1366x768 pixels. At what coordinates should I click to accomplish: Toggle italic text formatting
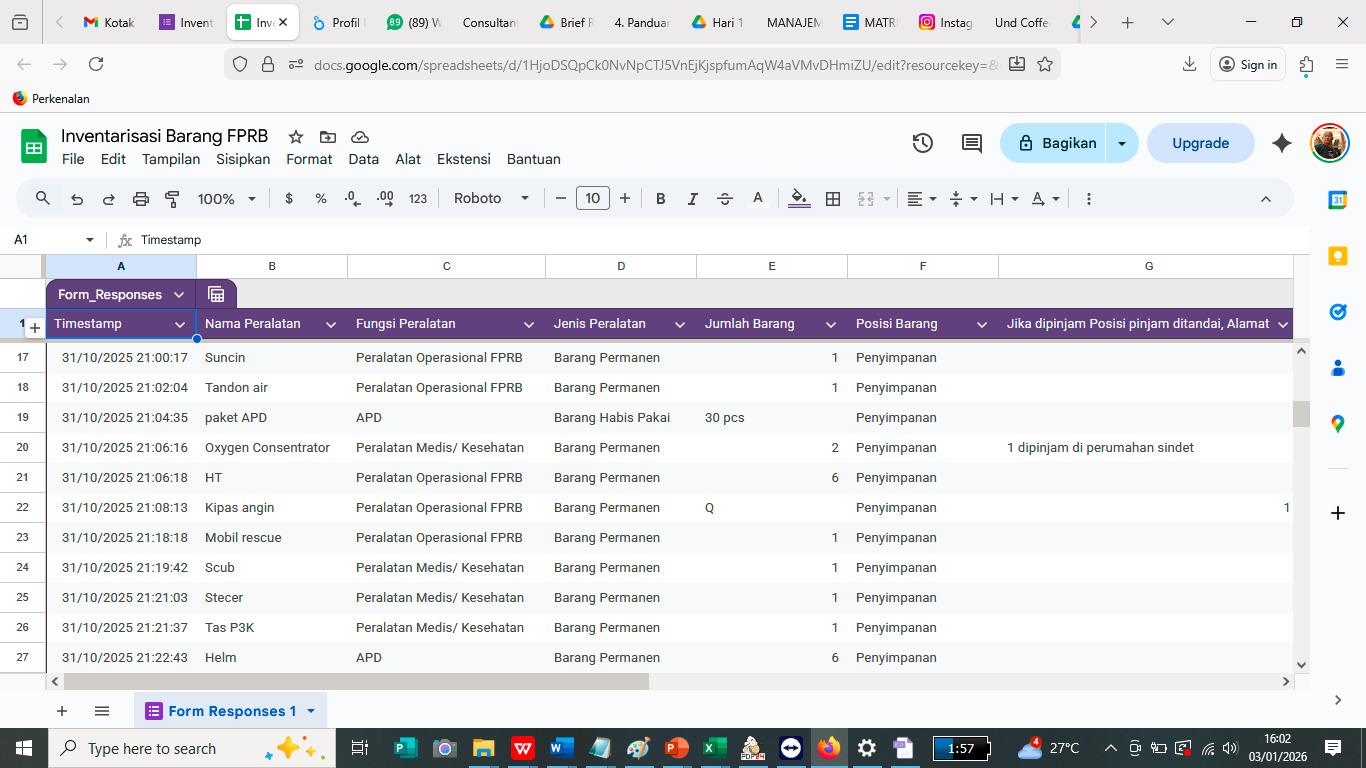click(x=692, y=199)
